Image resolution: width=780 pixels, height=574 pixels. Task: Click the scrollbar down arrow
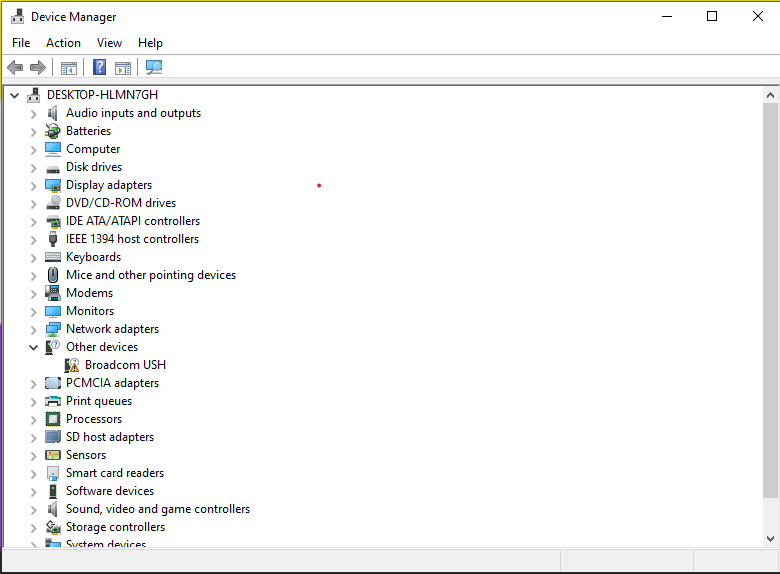pyautogui.click(x=770, y=539)
